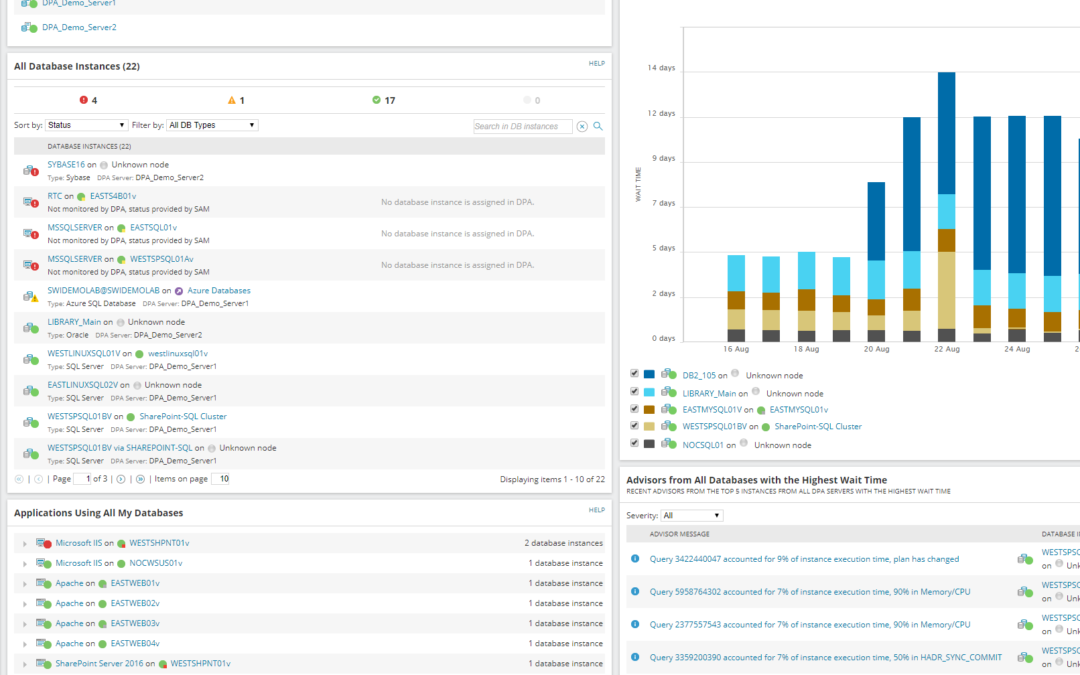The height and width of the screenshot is (675, 1080).
Task: Uncheck the LIBRARY_Main legend checkbox
Action: click(634, 391)
